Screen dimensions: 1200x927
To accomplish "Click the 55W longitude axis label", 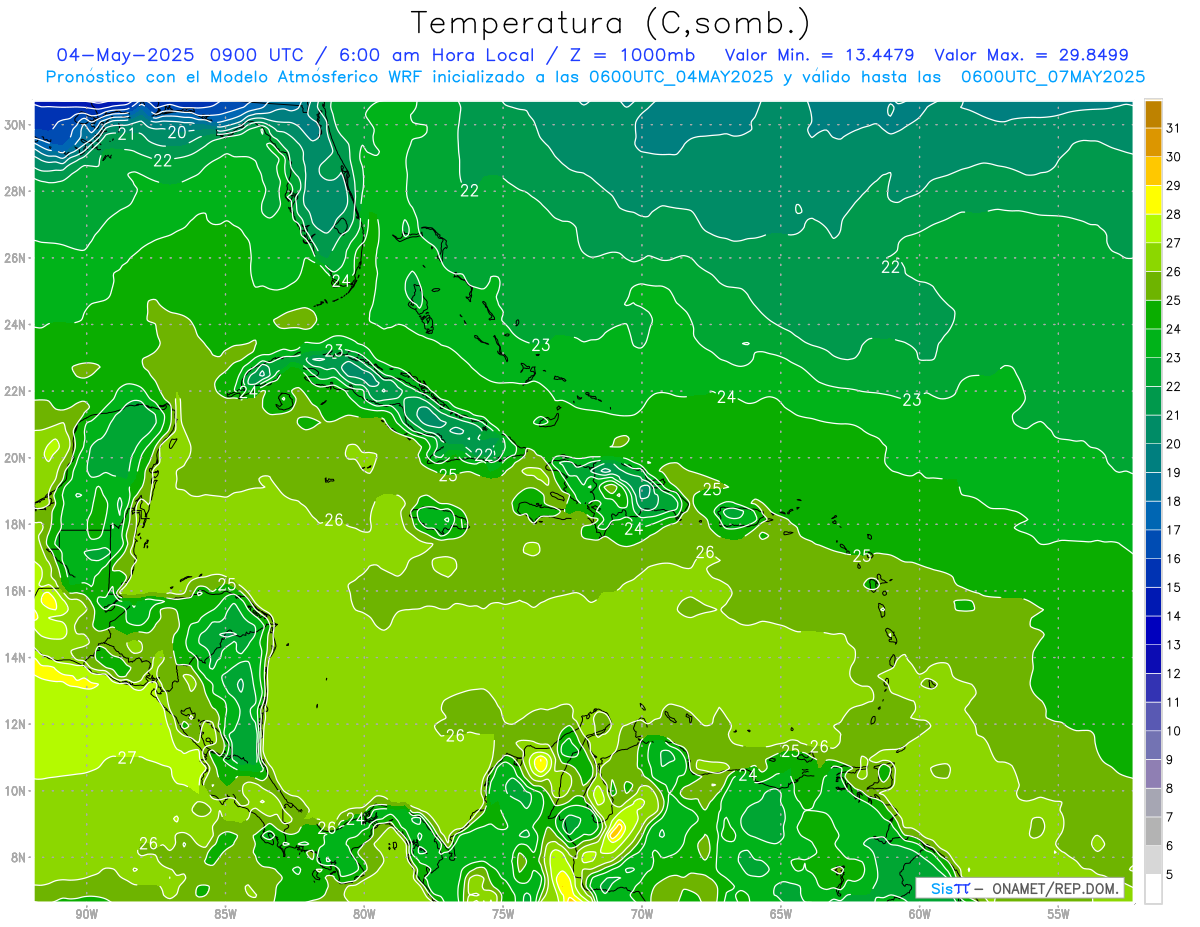I will click(1059, 914).
